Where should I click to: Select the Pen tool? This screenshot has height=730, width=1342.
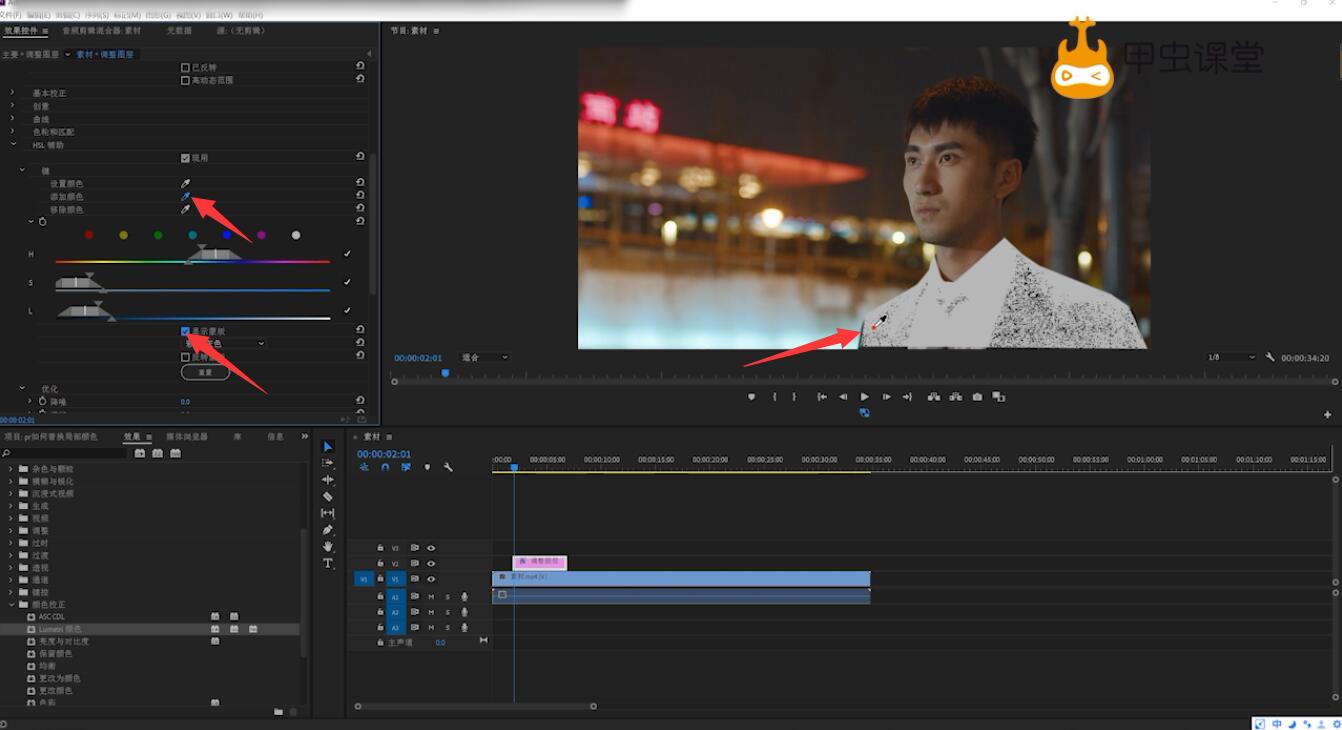pos(327,530)
